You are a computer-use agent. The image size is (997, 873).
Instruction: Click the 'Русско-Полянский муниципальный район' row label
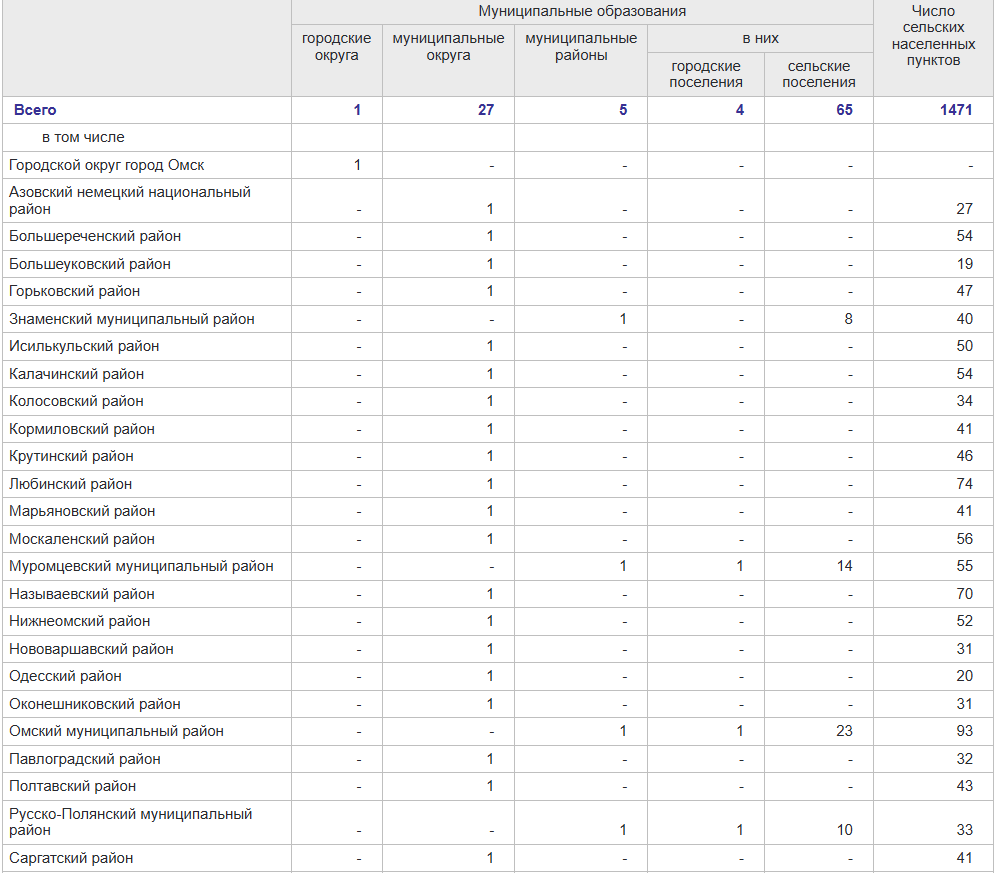pos(130,822)
